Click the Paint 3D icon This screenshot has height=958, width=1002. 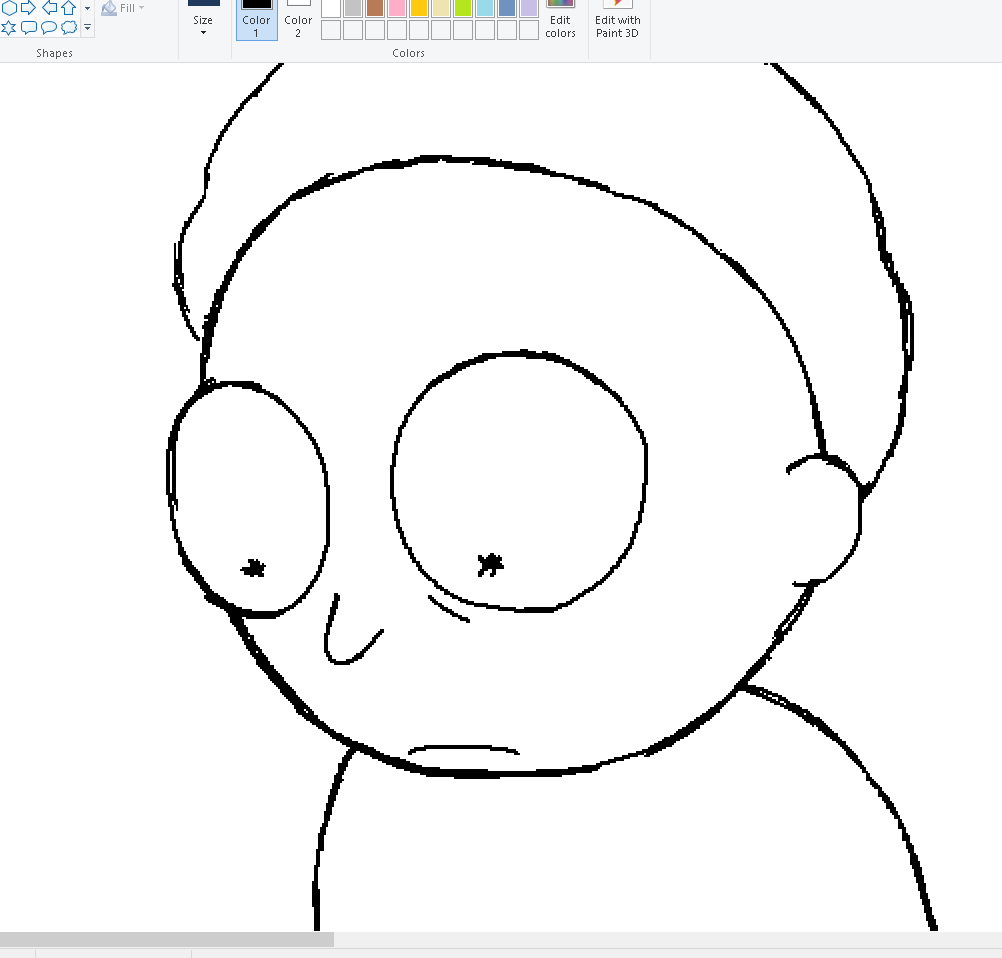click(617, 4)
